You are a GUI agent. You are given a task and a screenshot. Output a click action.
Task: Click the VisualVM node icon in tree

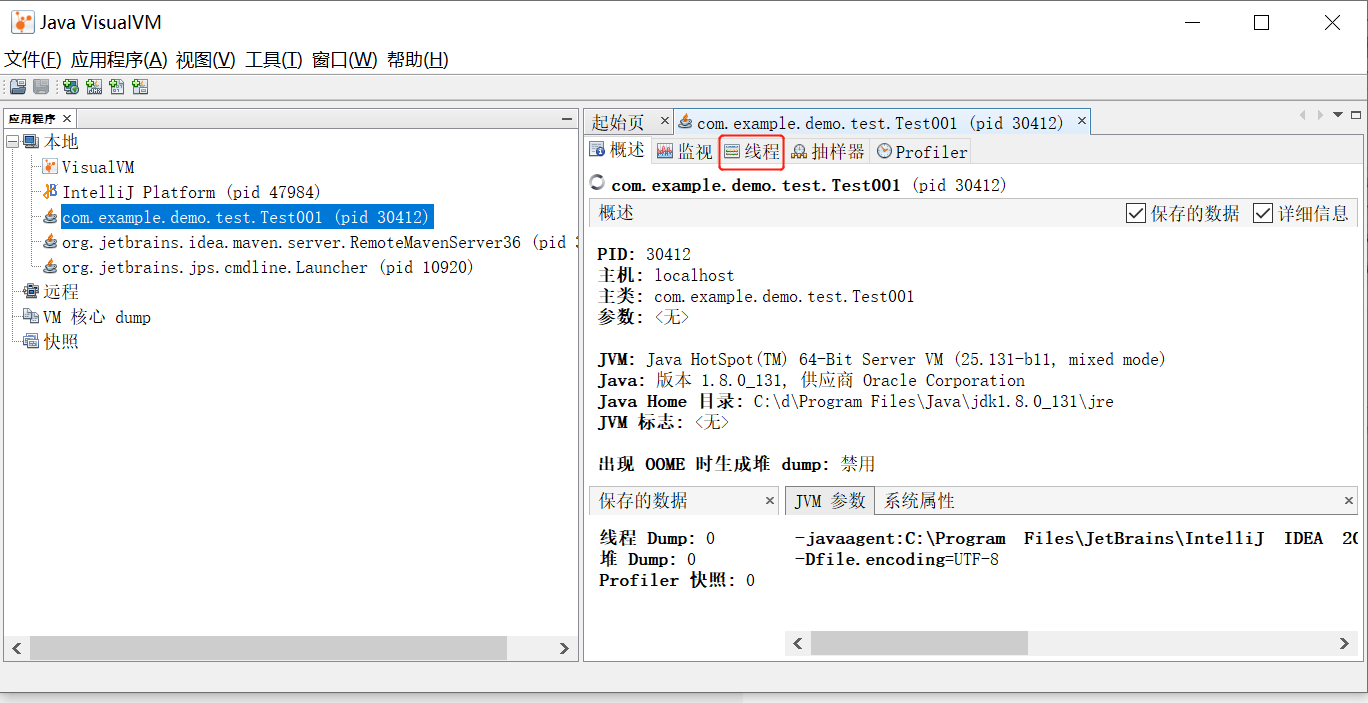[x=50, y=167]
